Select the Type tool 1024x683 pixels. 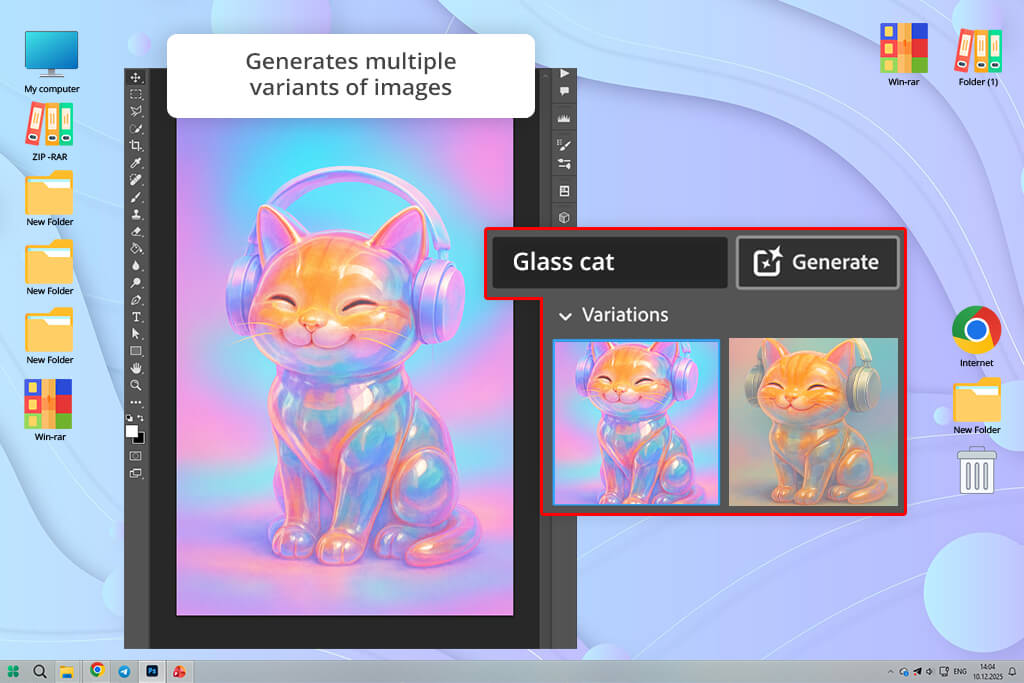[136, 317]
